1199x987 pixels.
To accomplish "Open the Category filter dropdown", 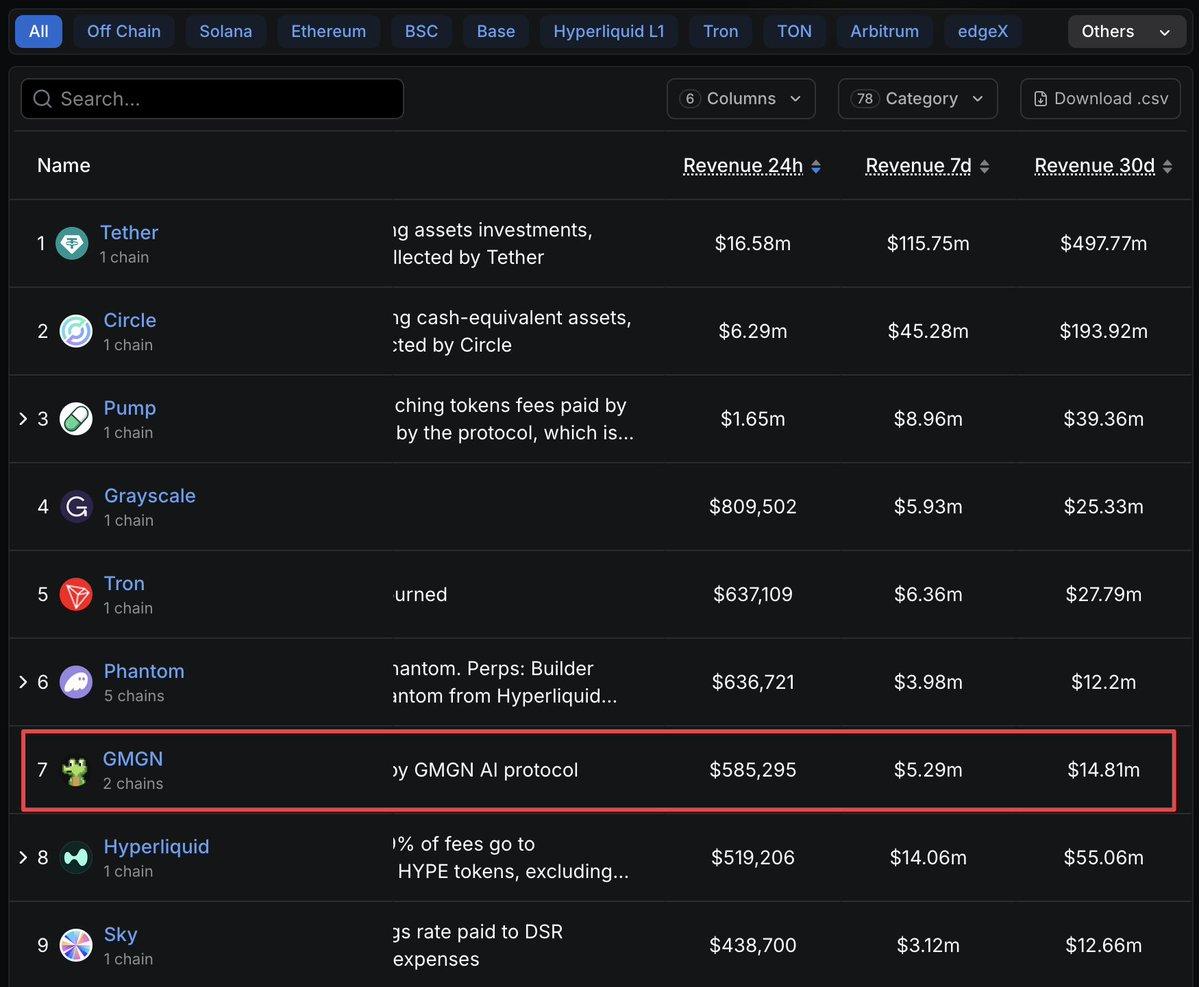I will (x=917, y=99).
